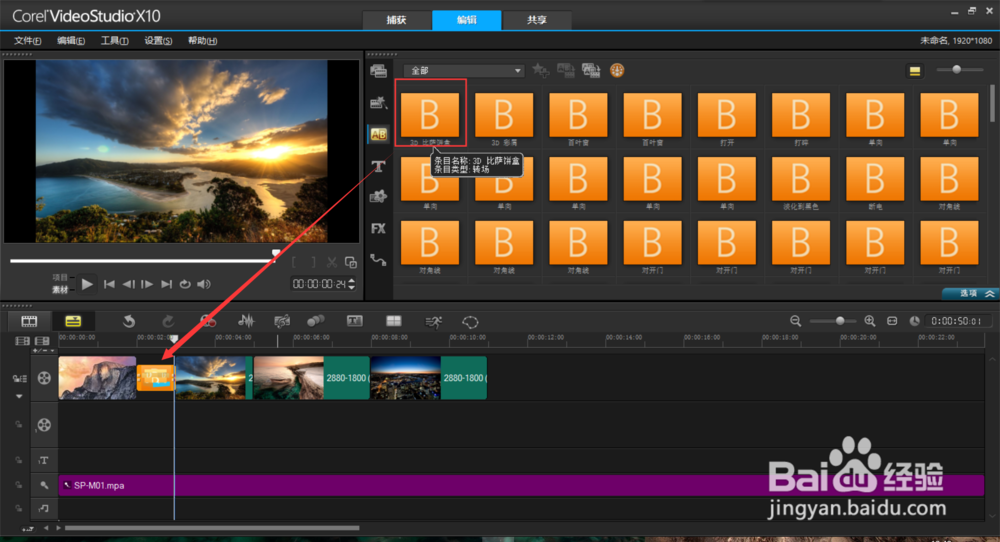Viewport: 1000px width, 542px height.
Task: Play the preview
Action: pyautogui.click(x=87, y=284)
